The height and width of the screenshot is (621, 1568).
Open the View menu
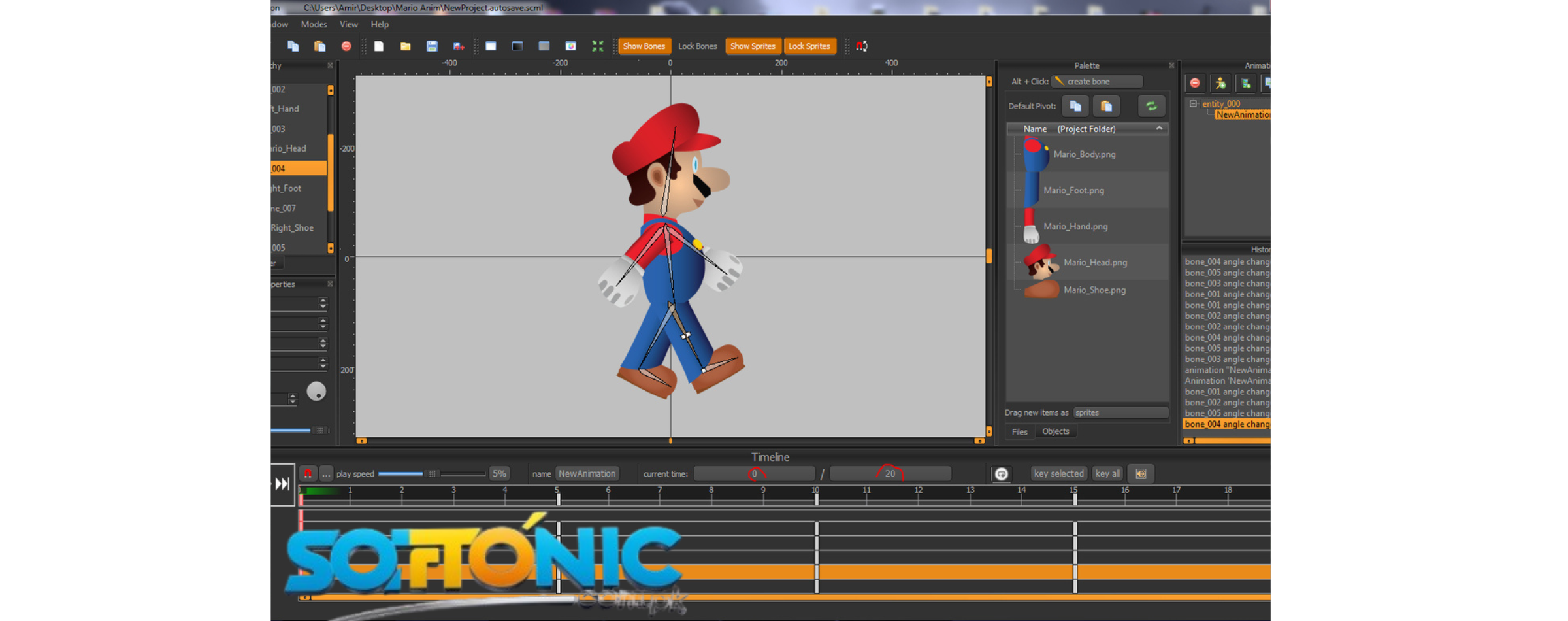[x=348, y=24]
